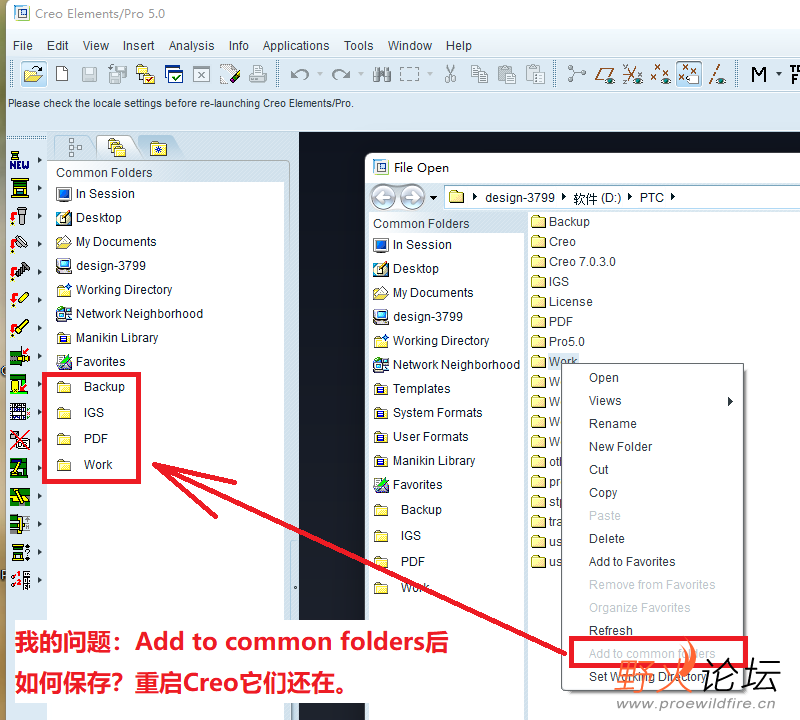Screen dimensions: 800x720
Task: Open dropdown arrow beside M icon
Action: click(x=779, y=75)
